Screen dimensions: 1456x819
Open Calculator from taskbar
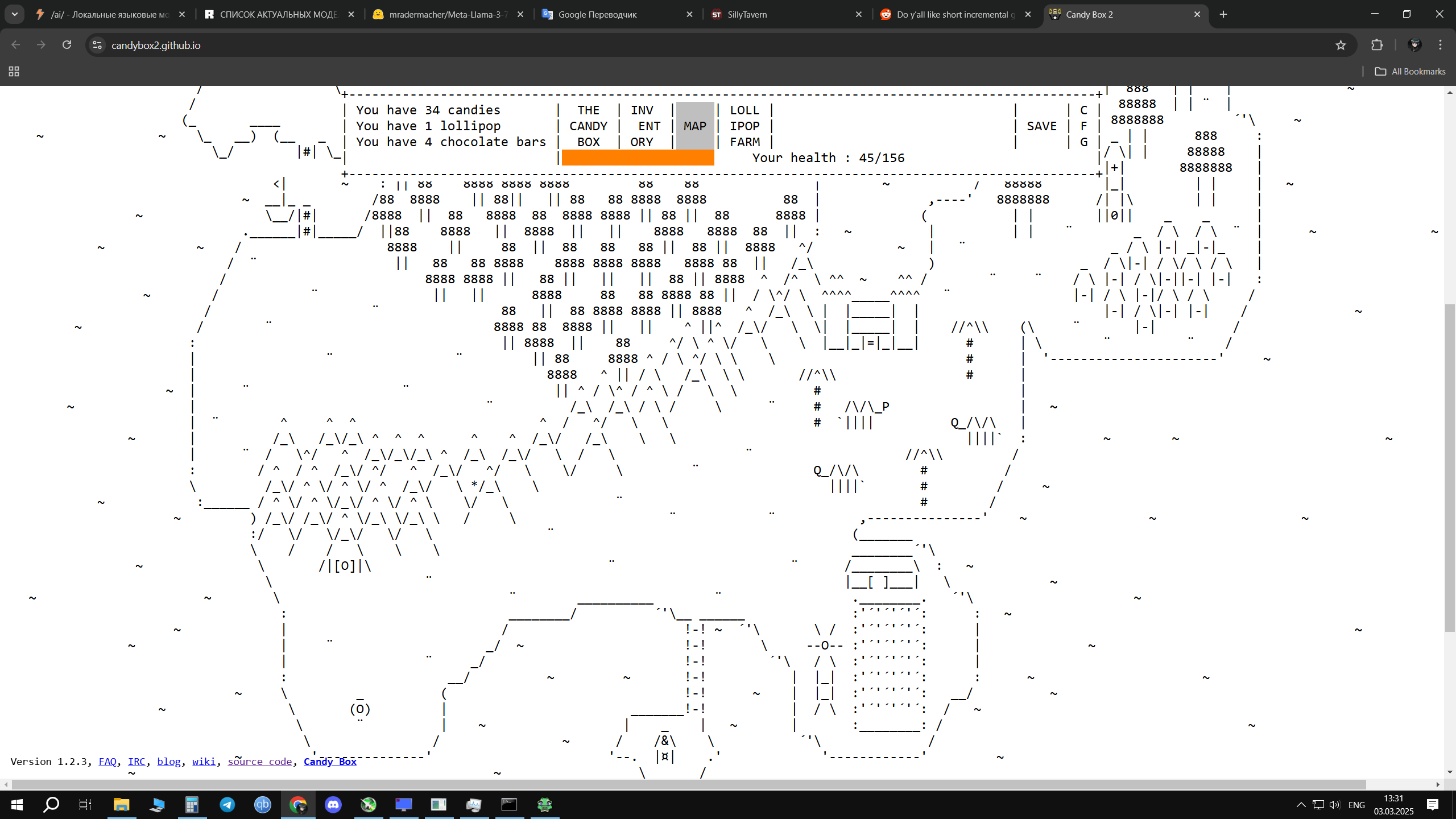pos(192,805)
